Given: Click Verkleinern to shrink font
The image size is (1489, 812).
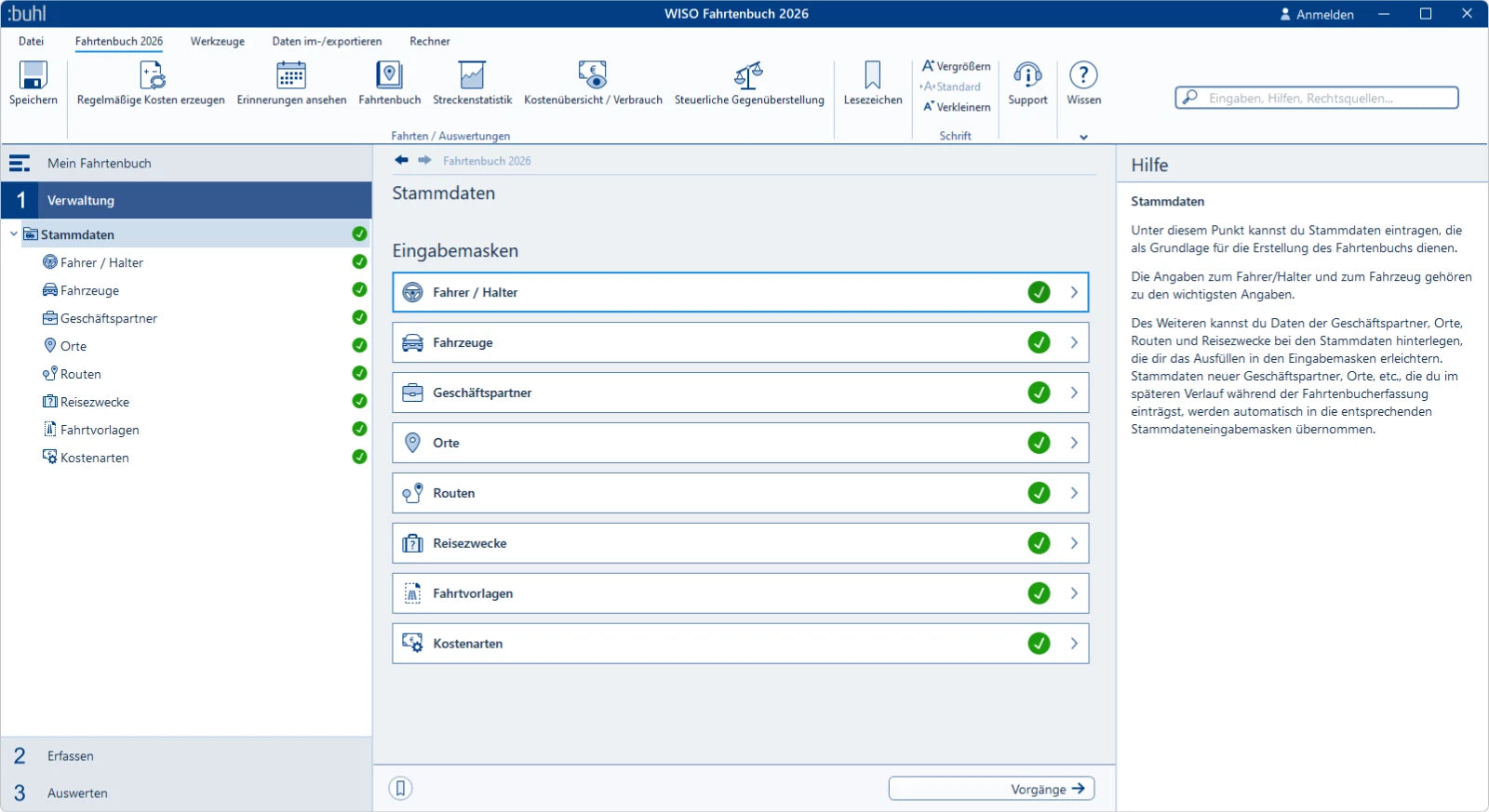Looking at the screenshot, I should 957,107.
